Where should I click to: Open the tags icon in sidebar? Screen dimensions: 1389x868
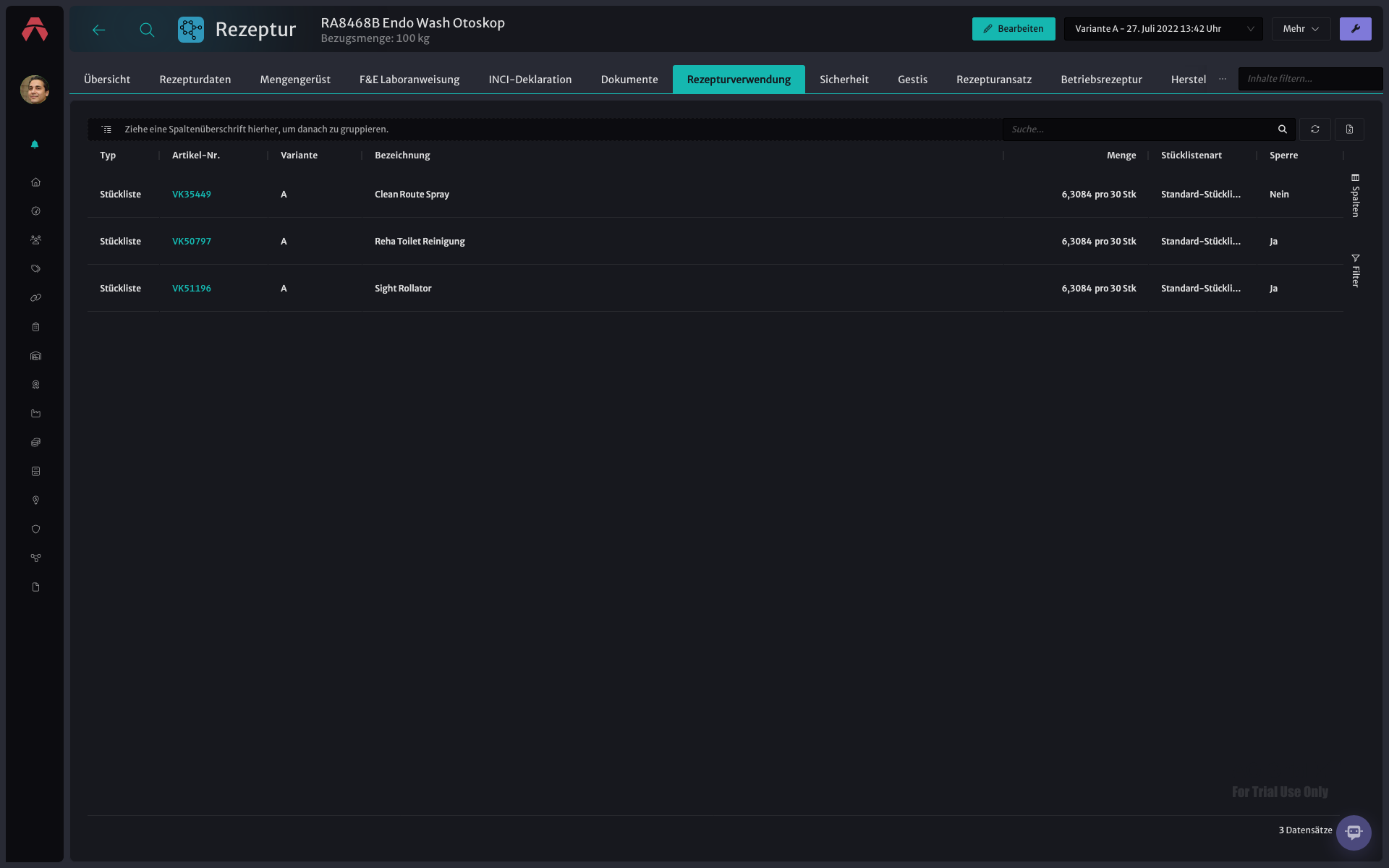[x=35, y=269]
